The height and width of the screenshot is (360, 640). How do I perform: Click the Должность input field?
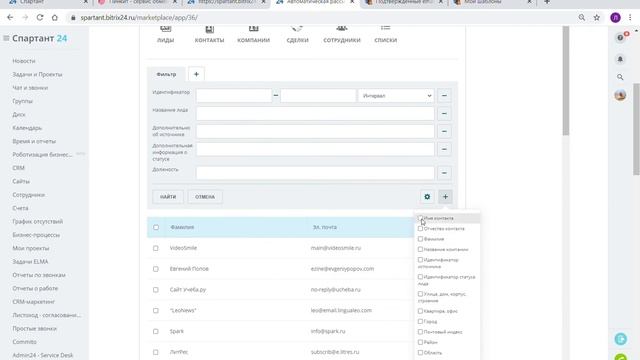[x=315, y=173]
